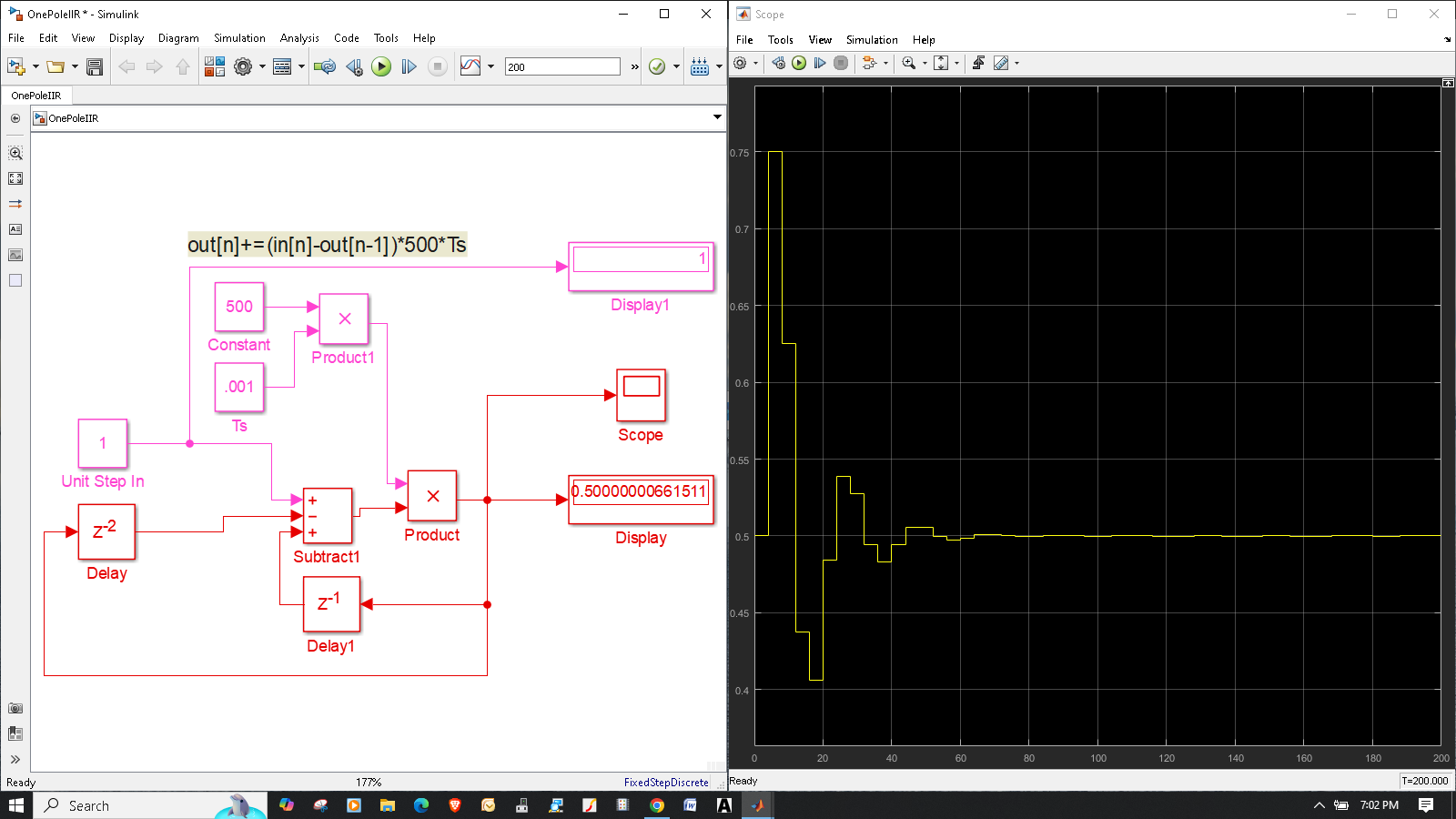The height and width of the screenshot is (819, 1456).
Task: Expand the Scope zoom options dropdown arrow
Action: (x=925, y=63)
